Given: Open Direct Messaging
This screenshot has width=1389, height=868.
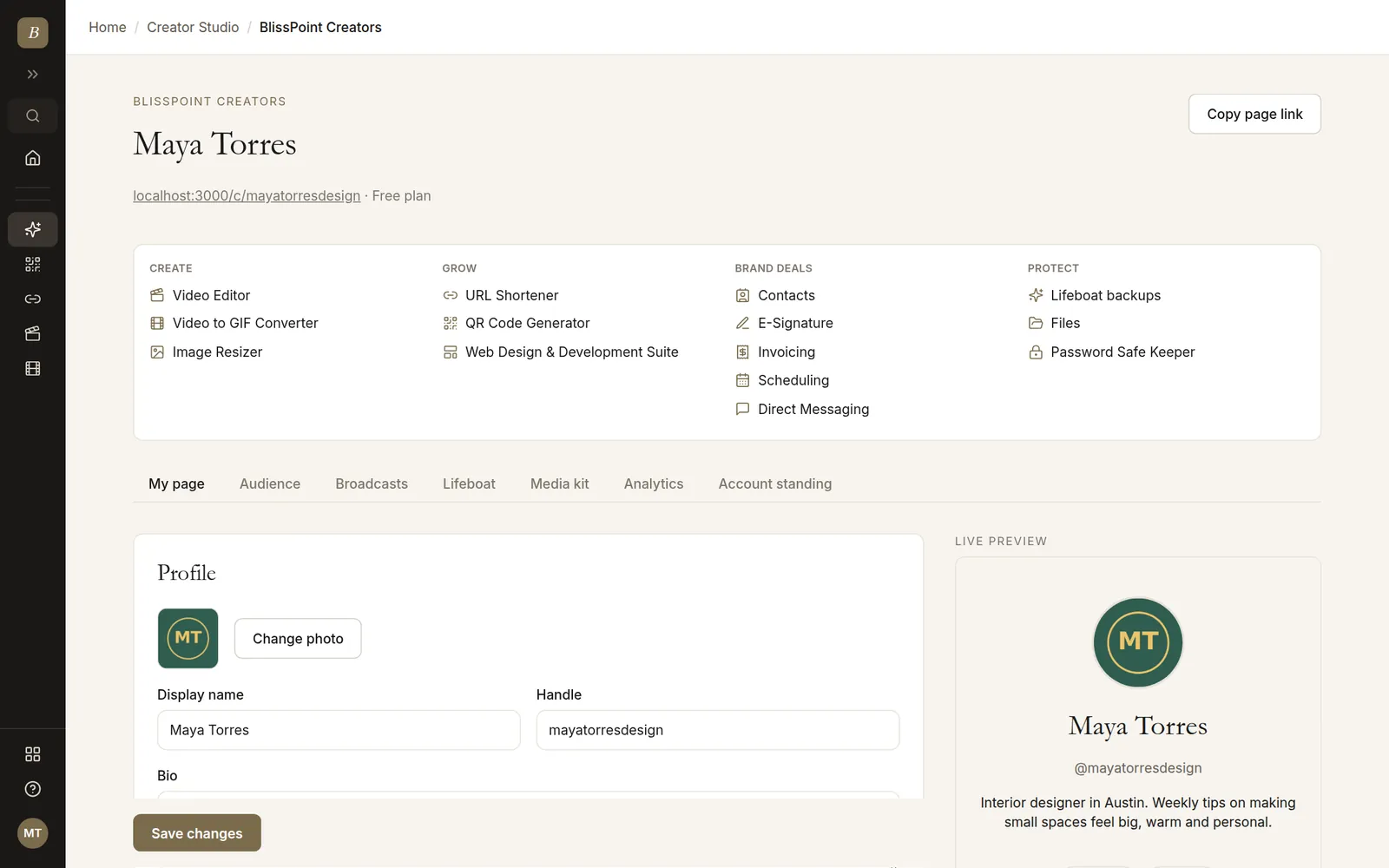Looking at the screenshot, I should (x=802, y=409).
